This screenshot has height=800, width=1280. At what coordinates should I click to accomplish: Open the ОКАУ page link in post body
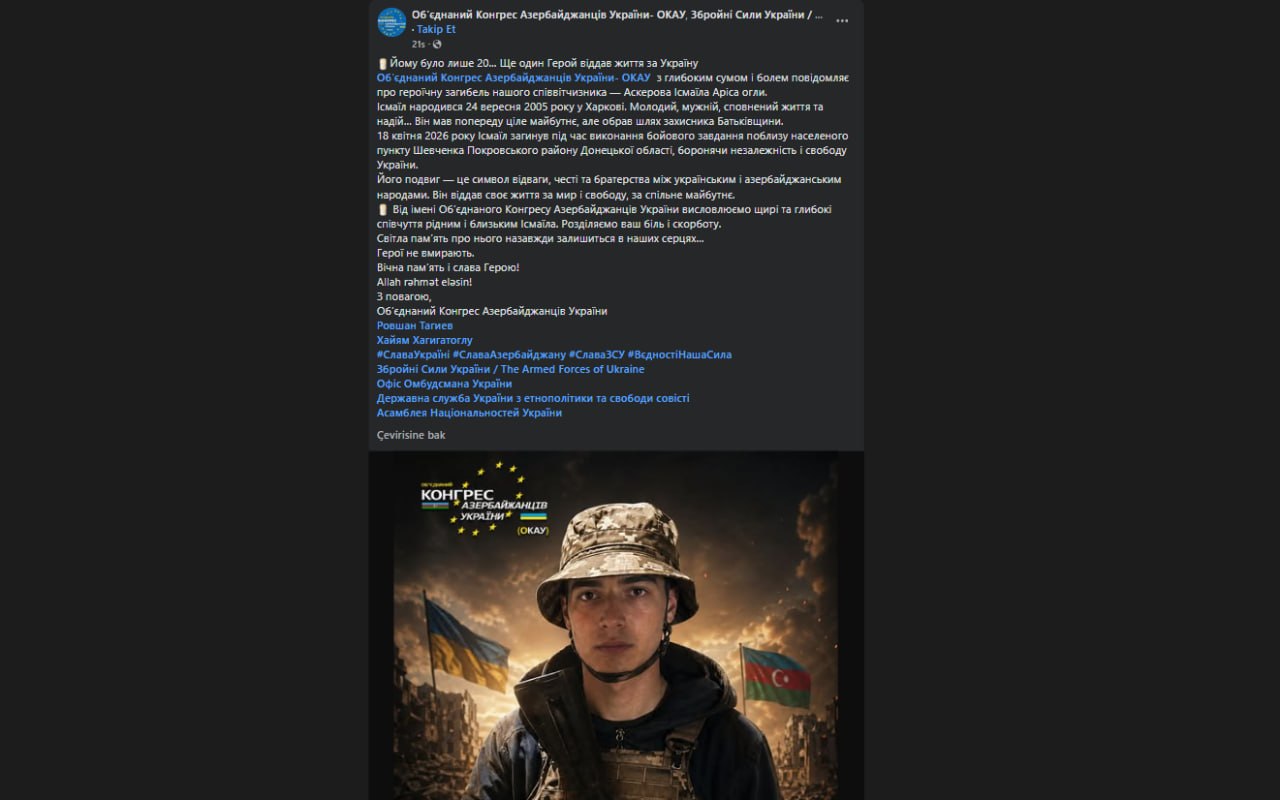click(513, 77)
